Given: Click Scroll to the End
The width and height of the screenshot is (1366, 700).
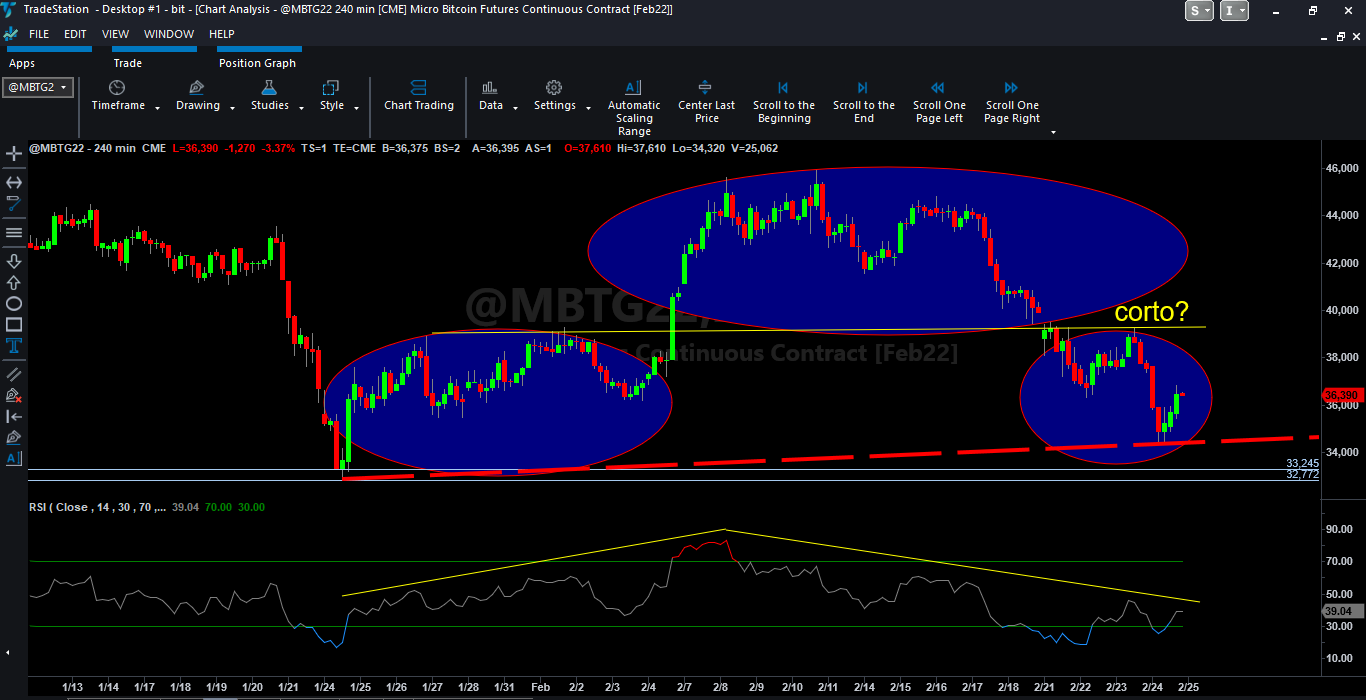Looking at the screenshot, I should point(864,102).
